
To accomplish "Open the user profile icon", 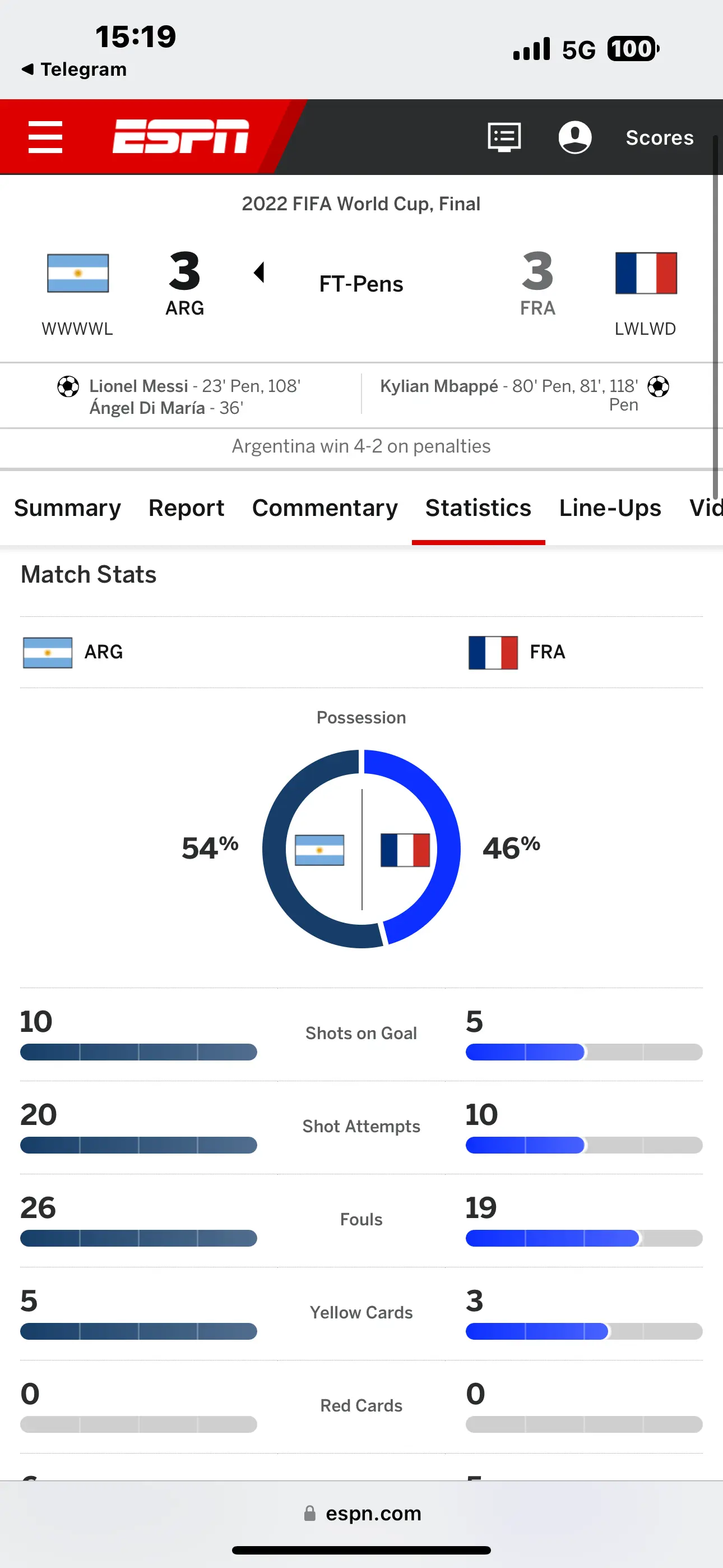I will click(x=574, y=137).
